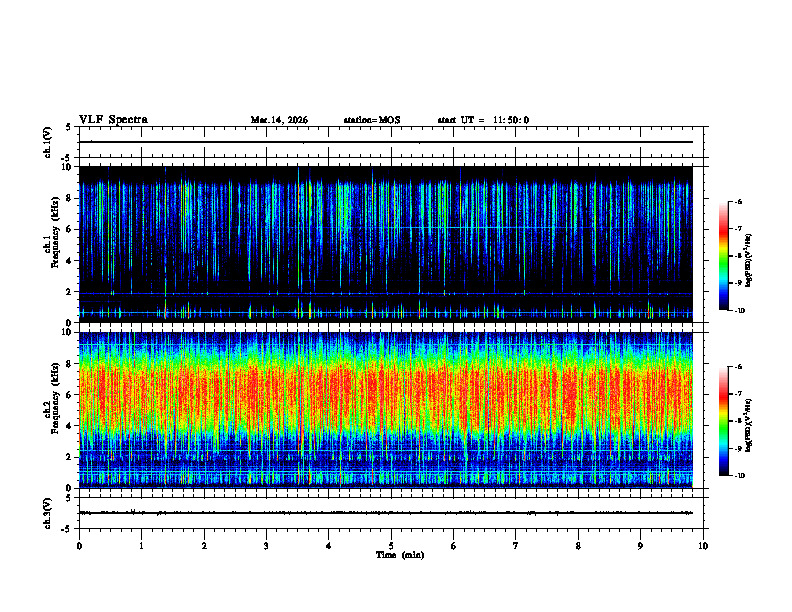Click time-axis tick label "1"
Screen dimensions: 792x612
click(142, 546)
